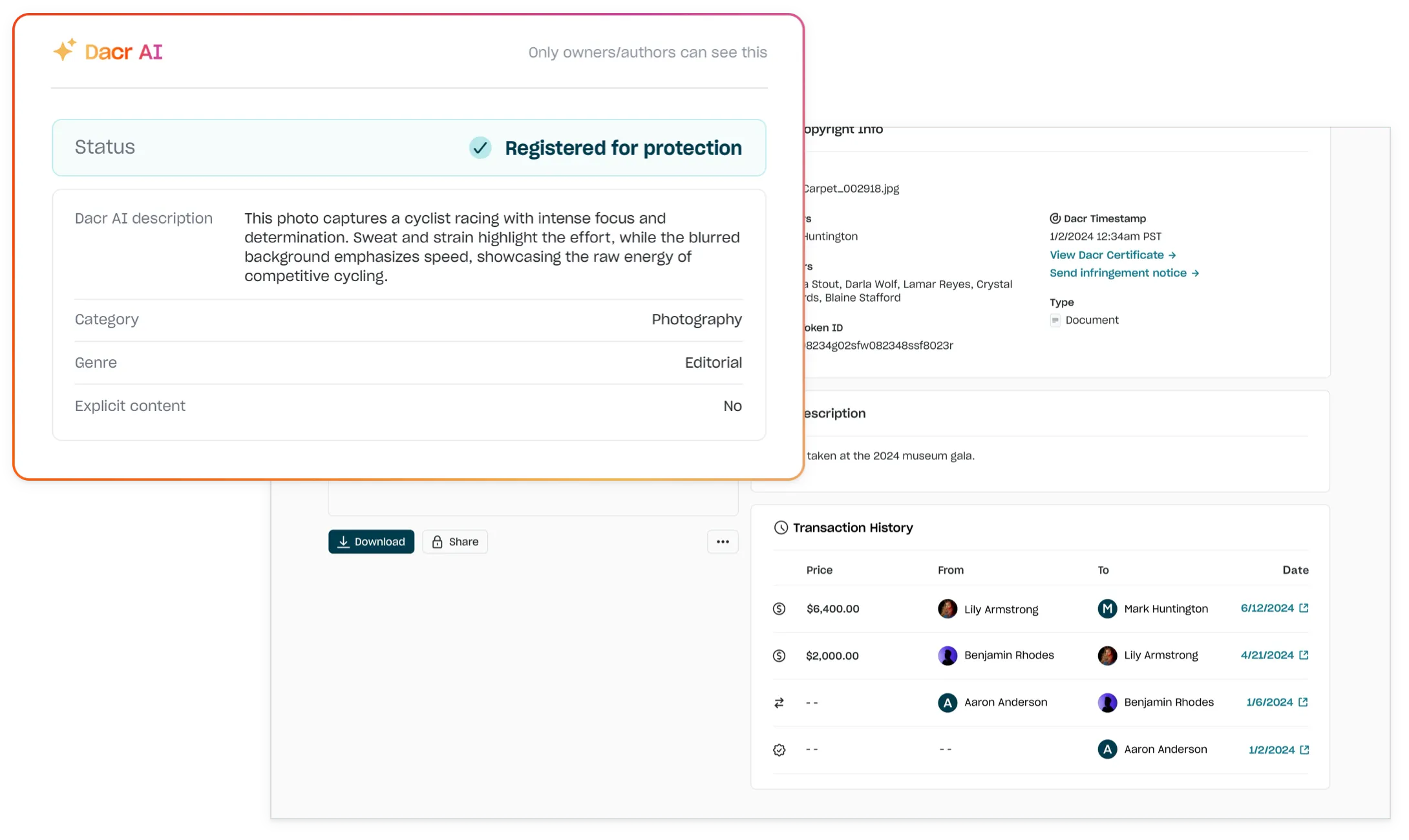Click the verified badge icon in 1/2/2024 row
Image resolution: width=1409 pixels, height=840 pixels.
779,750
